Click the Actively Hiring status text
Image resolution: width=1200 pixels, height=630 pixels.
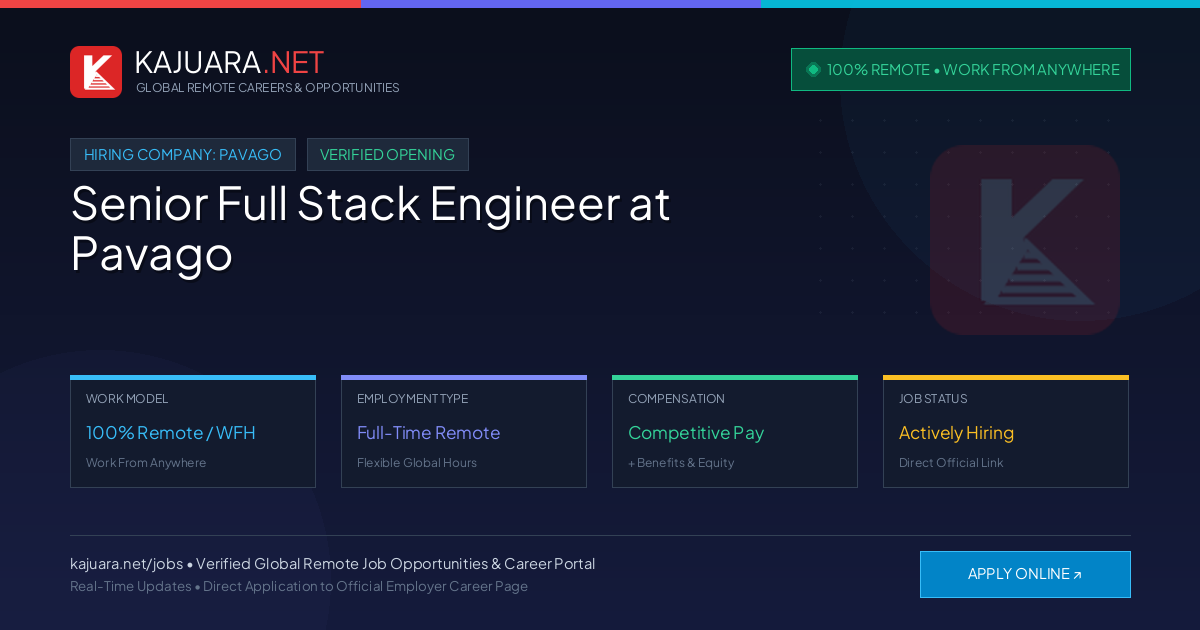(x=956, y=433)
